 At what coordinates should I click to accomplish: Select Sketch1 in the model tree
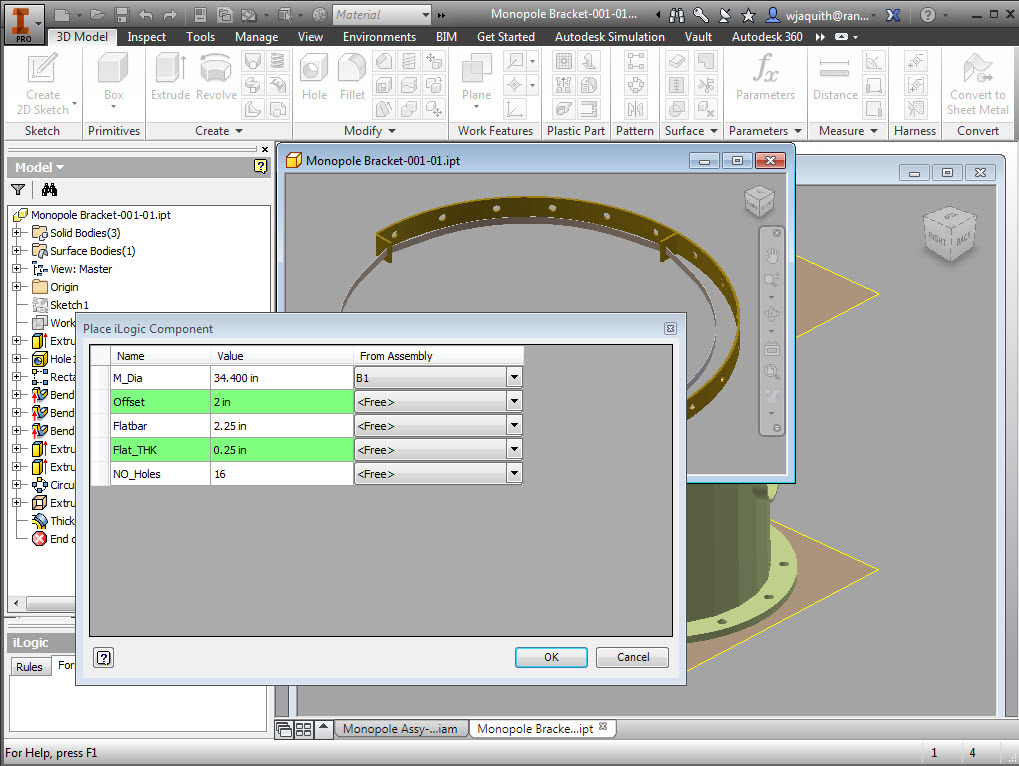[x=69, y=305]
